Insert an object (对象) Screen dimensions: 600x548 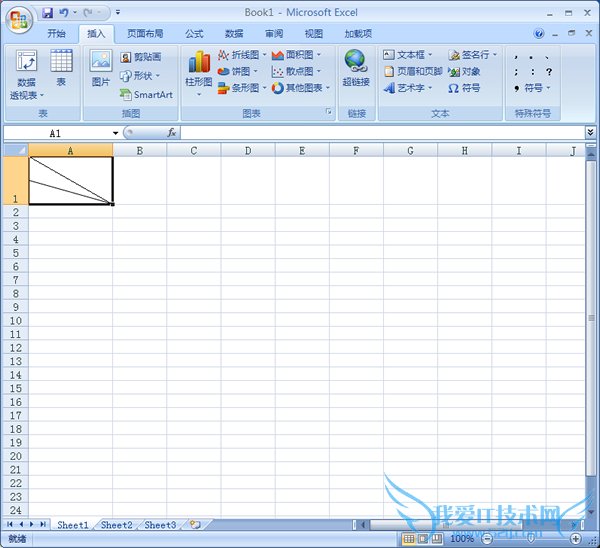(x=464, y=71)
